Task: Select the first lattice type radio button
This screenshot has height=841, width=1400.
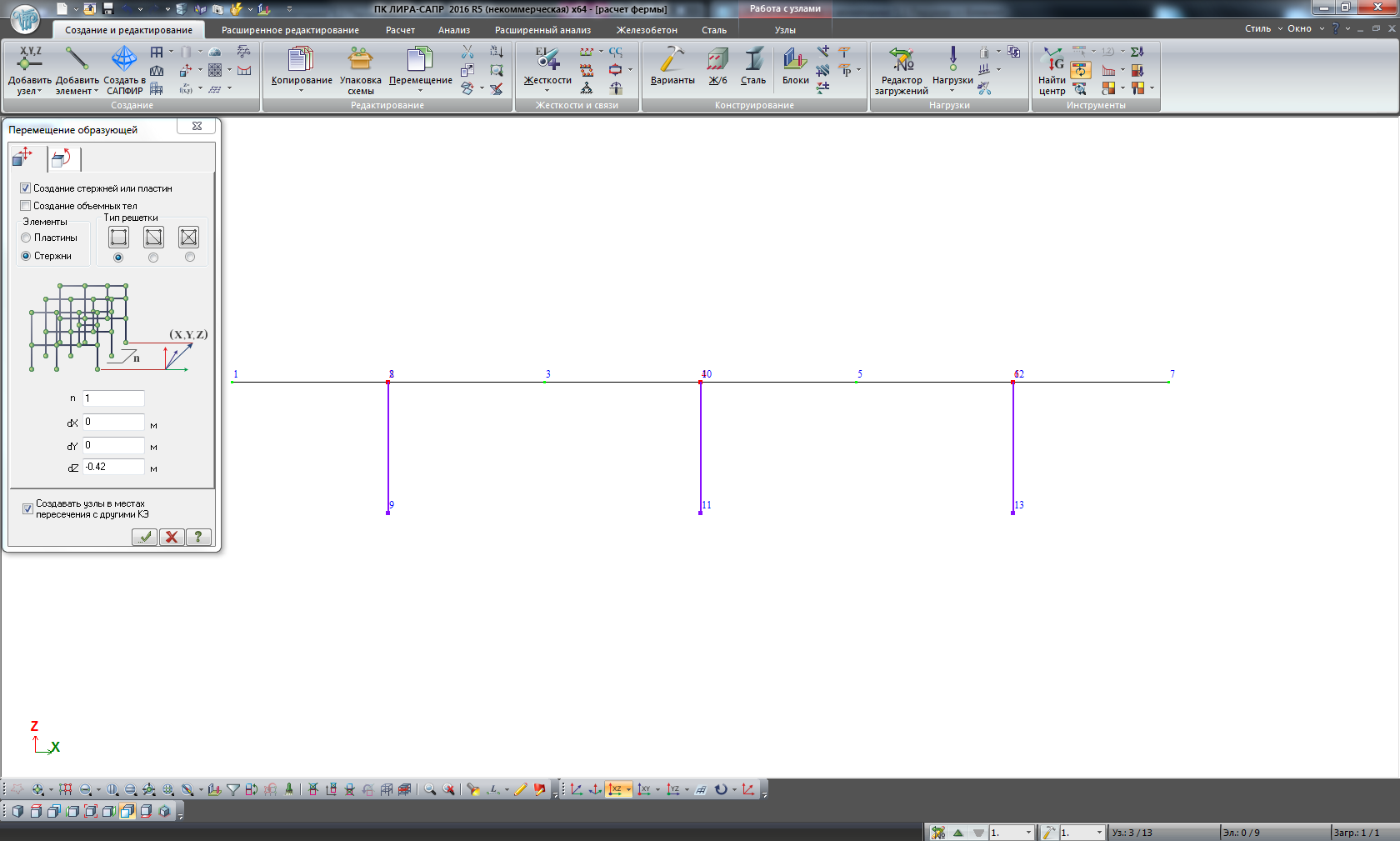Action: [x=117, y=258]
